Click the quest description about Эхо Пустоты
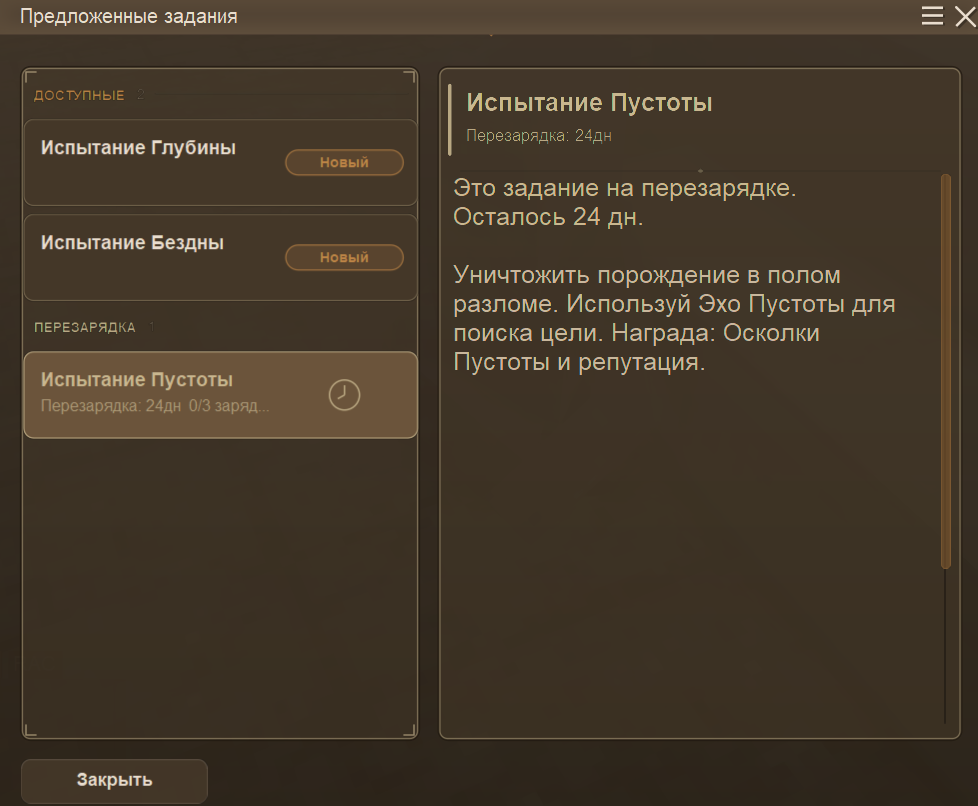978x806 pixels. point(674,319)
